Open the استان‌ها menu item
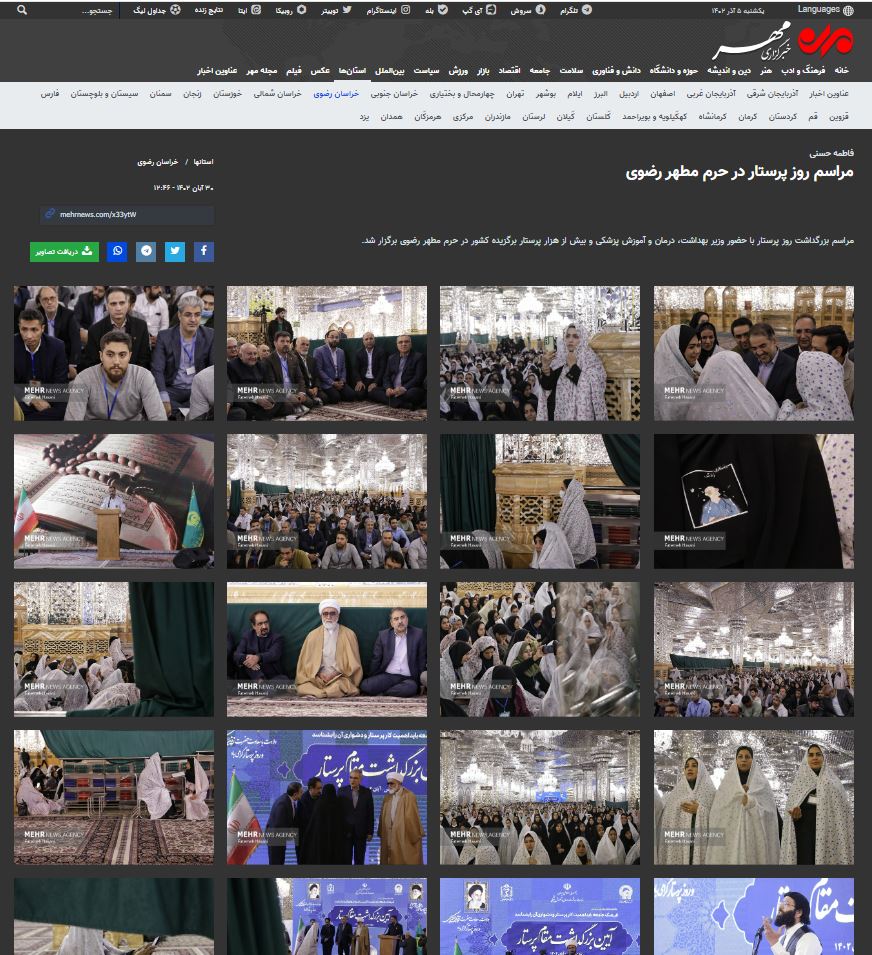Screen dimensions: 872x955 click(x=353, y=71)
